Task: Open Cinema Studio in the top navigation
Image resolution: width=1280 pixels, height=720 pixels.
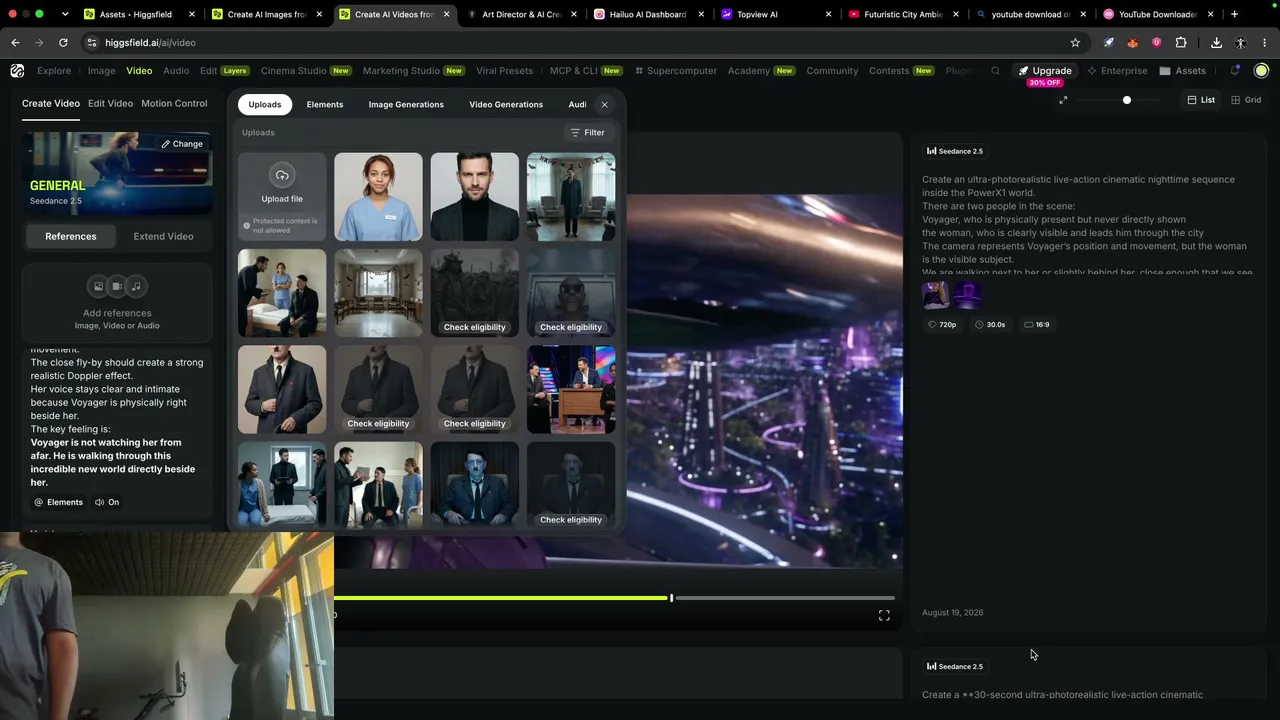Action: point(306,71)
